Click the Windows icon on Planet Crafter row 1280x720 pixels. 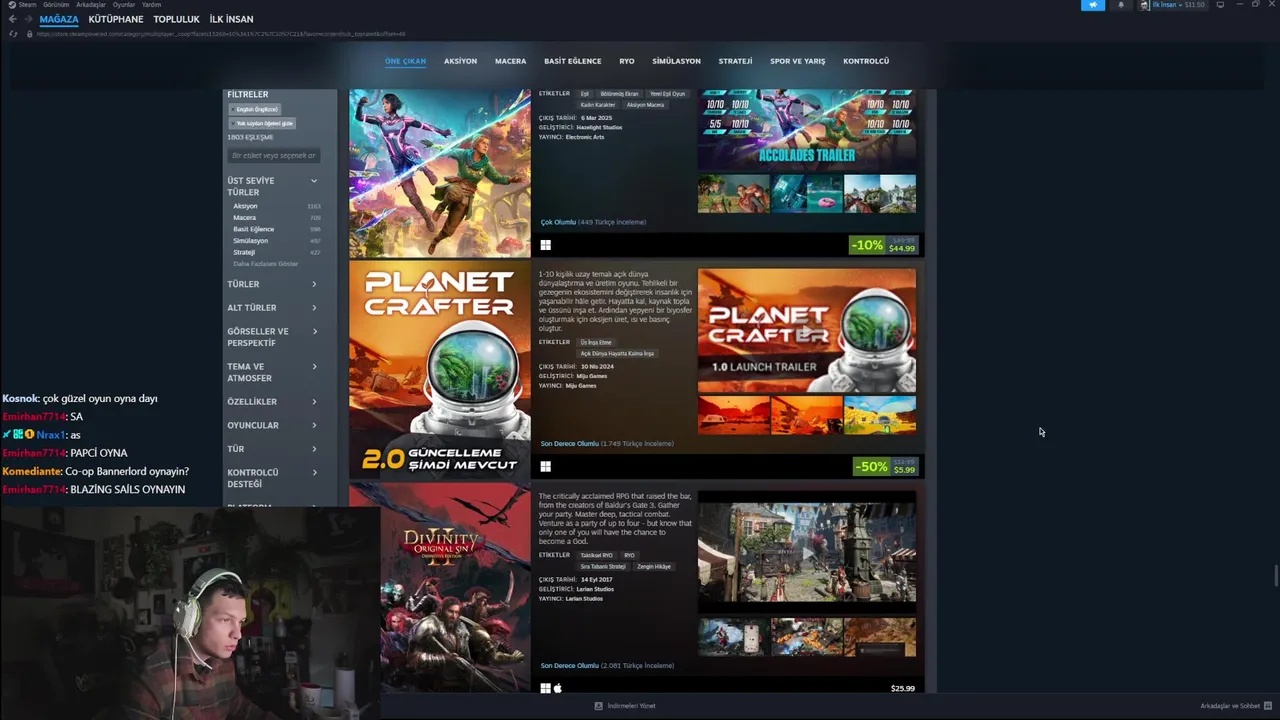pos(545,466)
